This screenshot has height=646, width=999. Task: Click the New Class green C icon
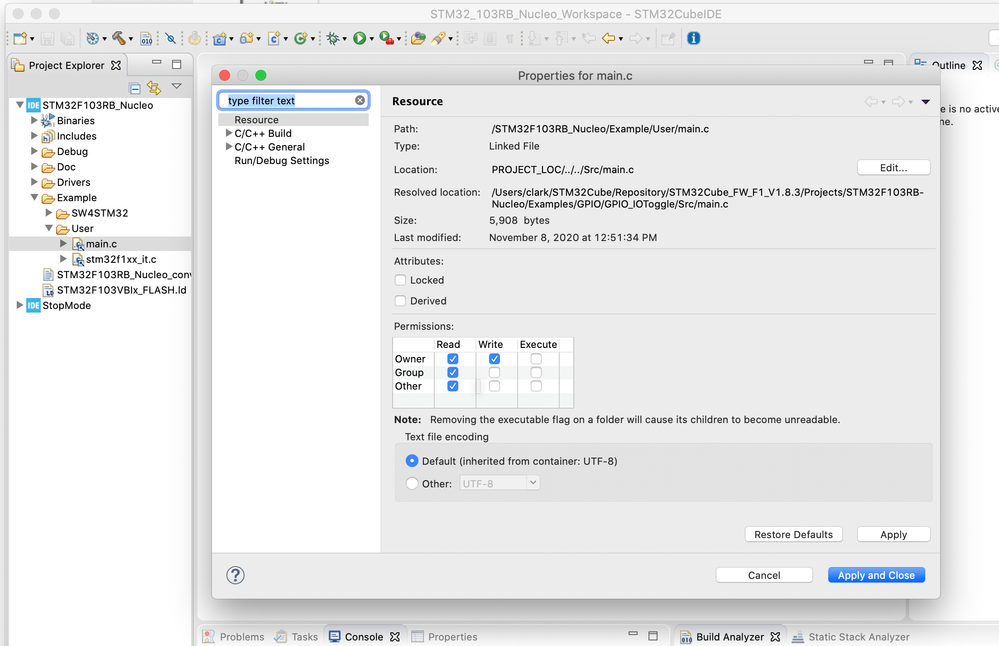[301, 38]
